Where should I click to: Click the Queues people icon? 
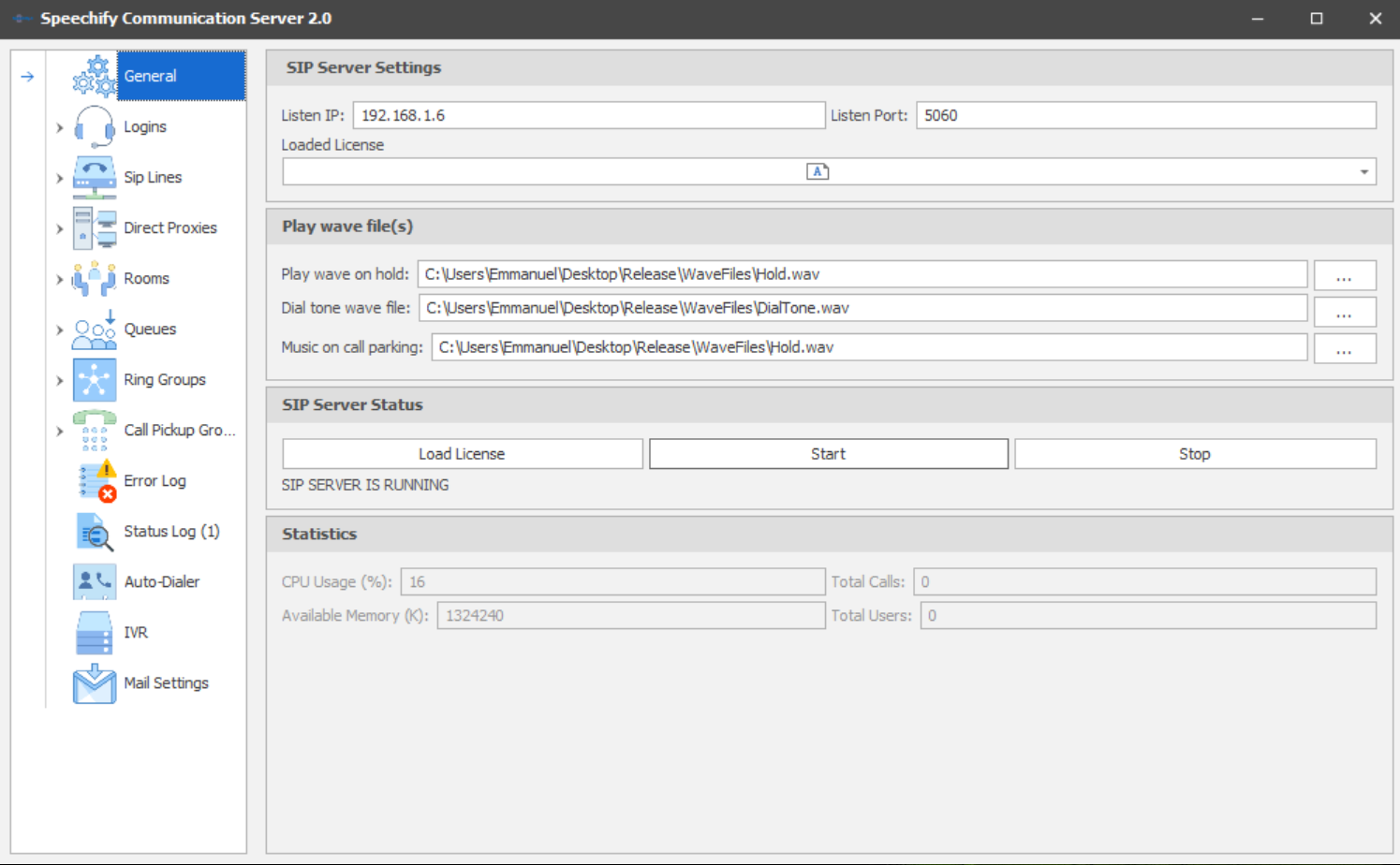(95, 330)
